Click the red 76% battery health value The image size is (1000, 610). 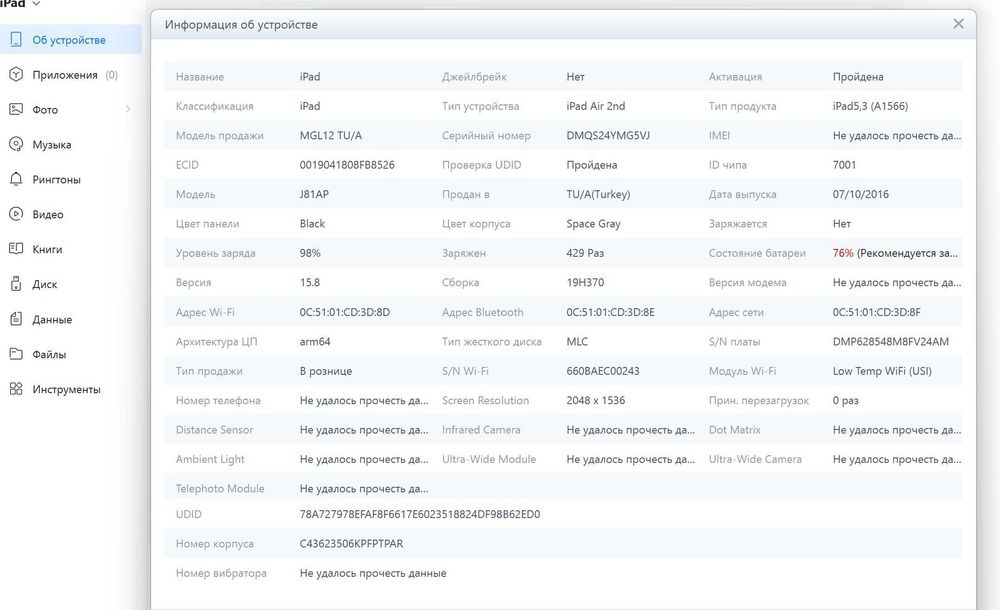click(842, 253)
